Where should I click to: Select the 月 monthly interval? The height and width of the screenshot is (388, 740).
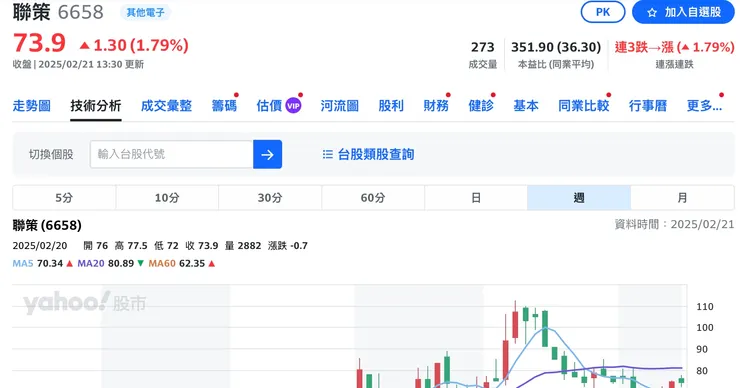point(682,198)
